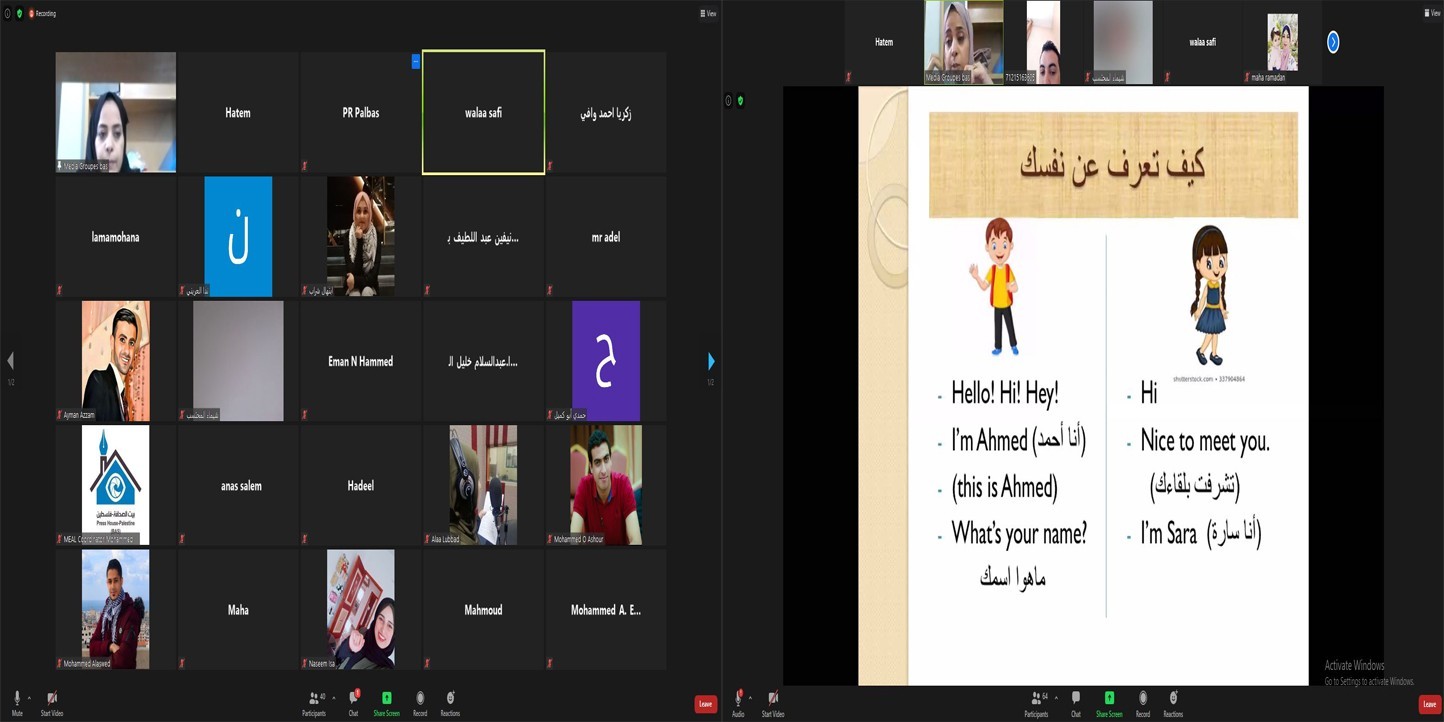Click the red Leave button in the right meeting
1444x722 pixels.
[x=1429, y=704]
